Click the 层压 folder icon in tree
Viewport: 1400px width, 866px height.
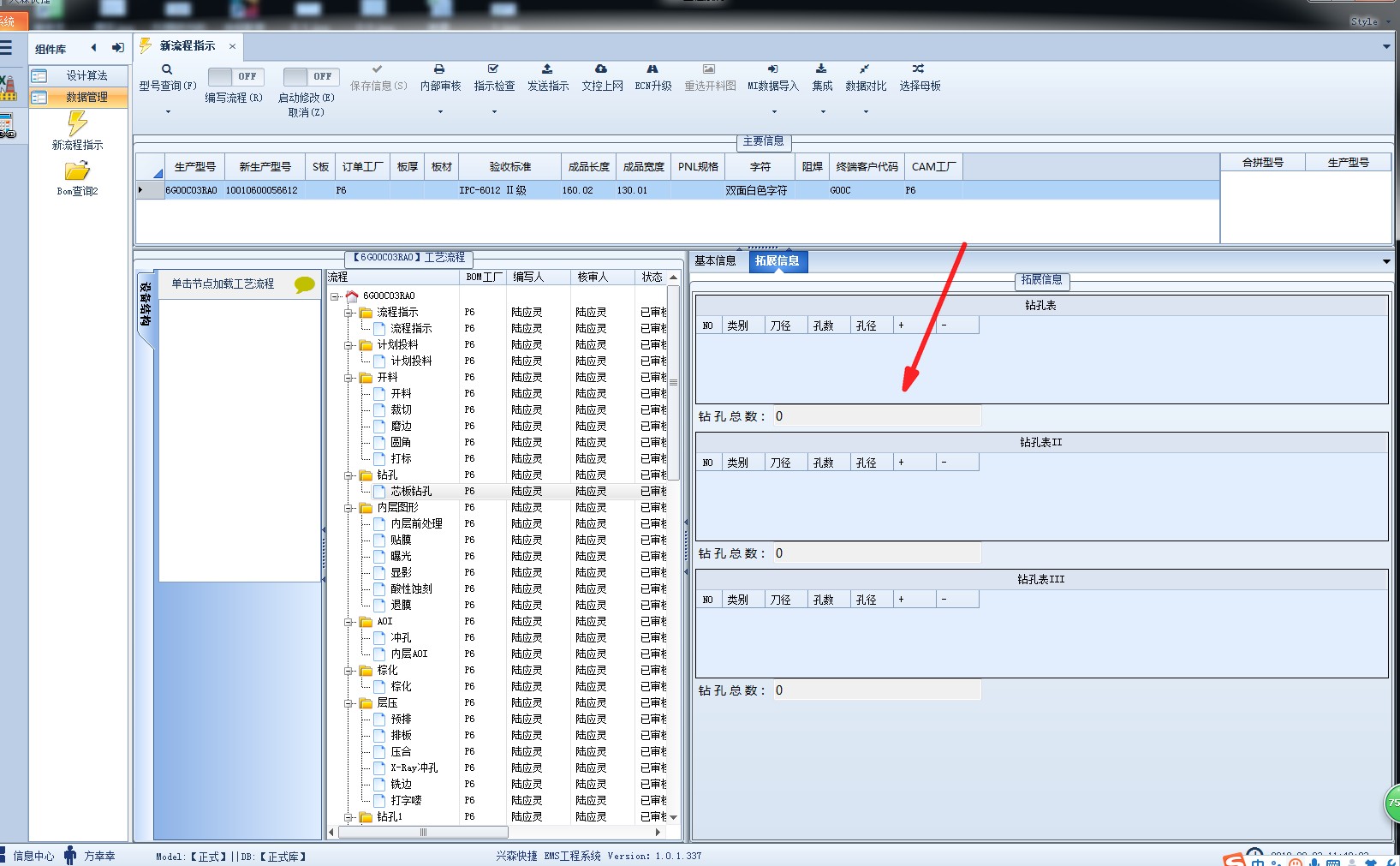click(x=366, y=703)
